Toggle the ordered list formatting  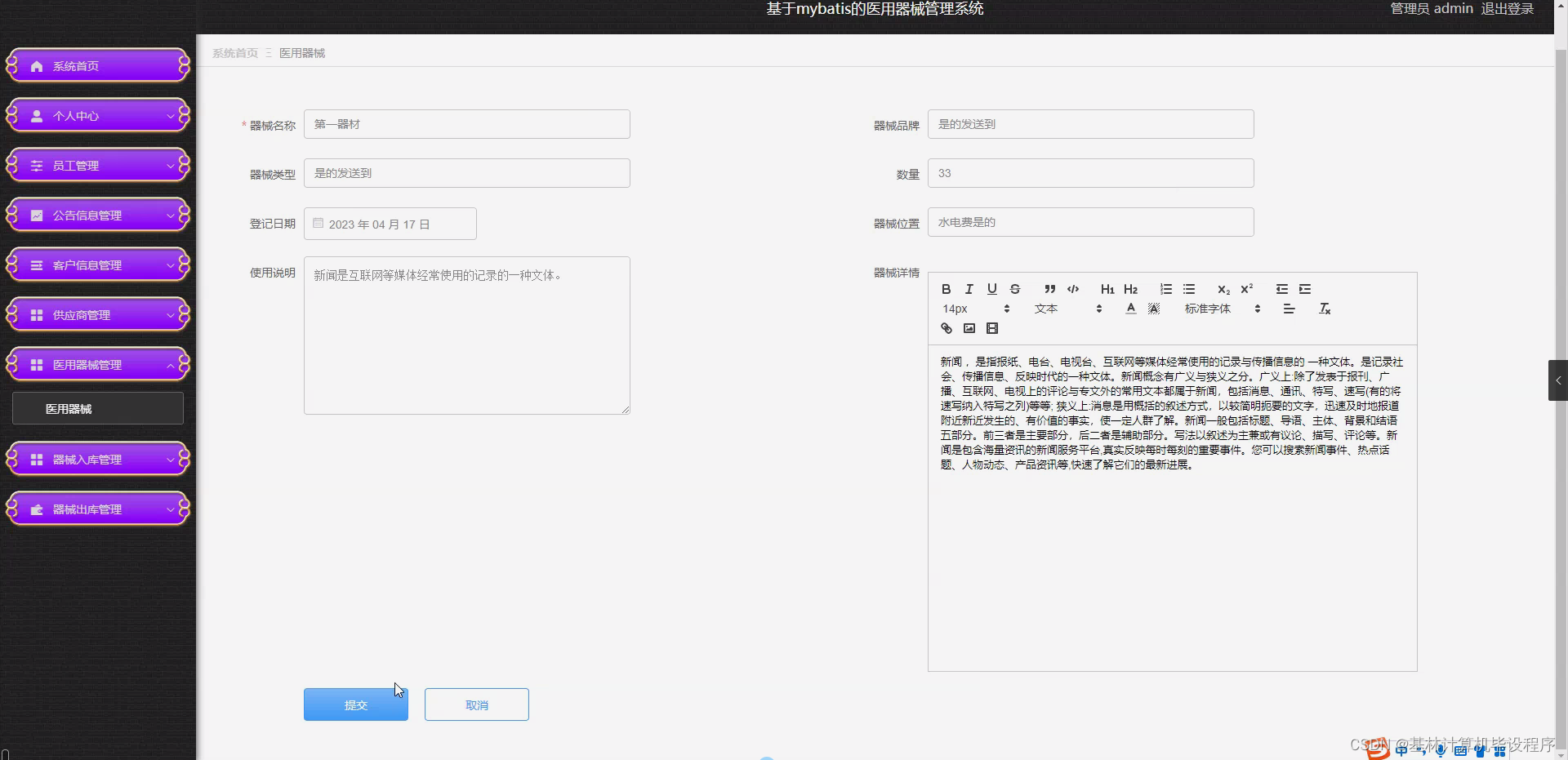(1165, 289)
